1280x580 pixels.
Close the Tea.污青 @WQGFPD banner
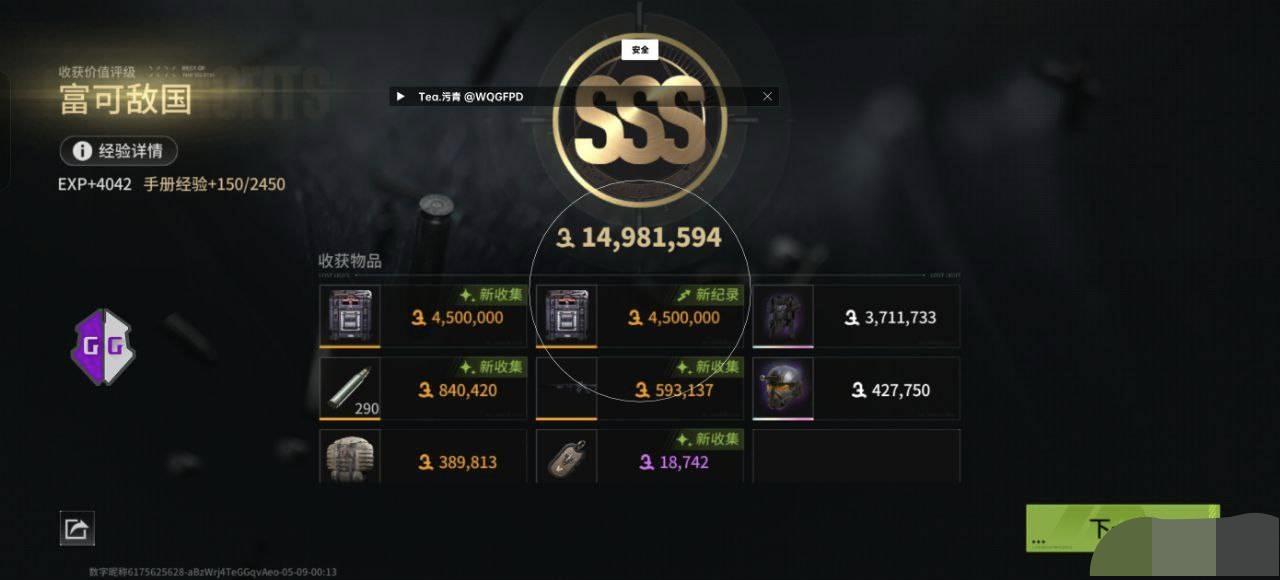(767, 96)
